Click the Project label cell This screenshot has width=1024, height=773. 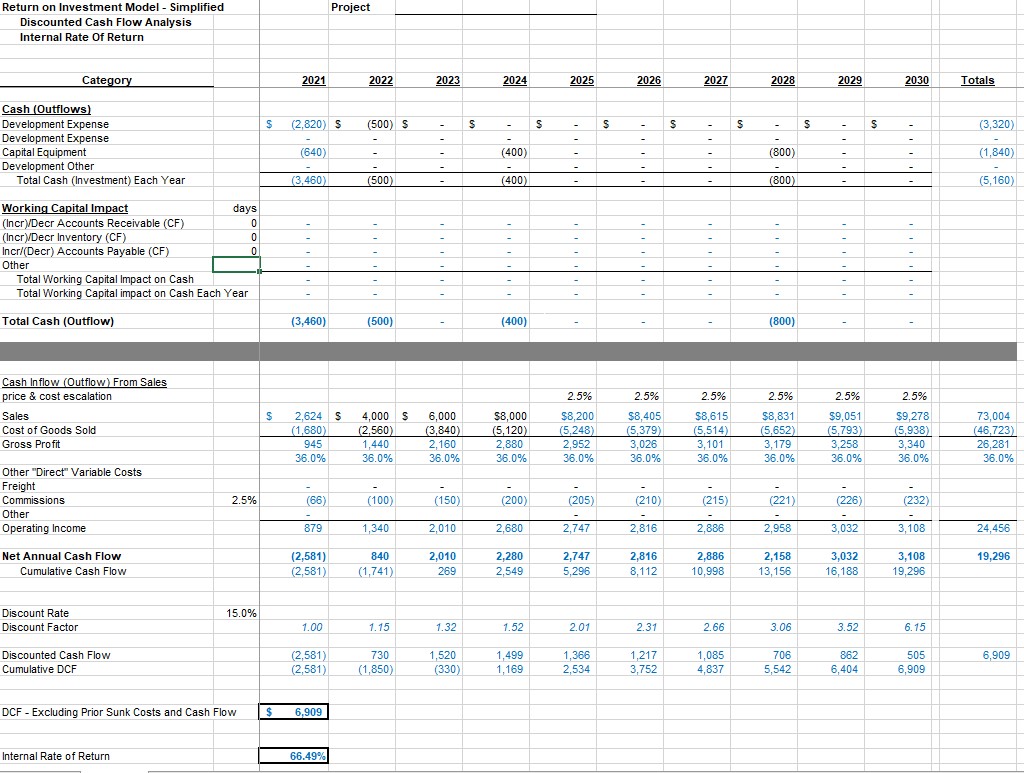pyautogui.click(x=351, y=7)
